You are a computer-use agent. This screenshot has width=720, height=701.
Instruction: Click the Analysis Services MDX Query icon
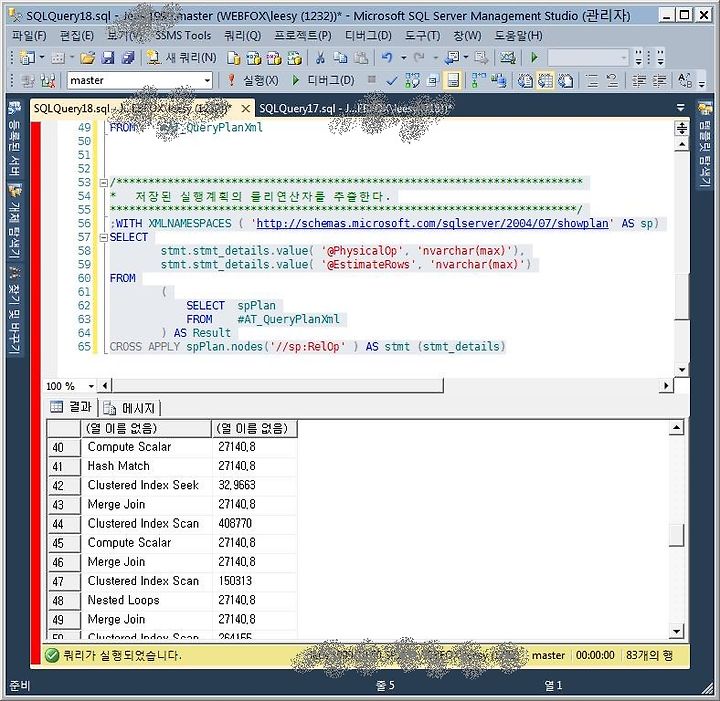click(x=254, y=58)
